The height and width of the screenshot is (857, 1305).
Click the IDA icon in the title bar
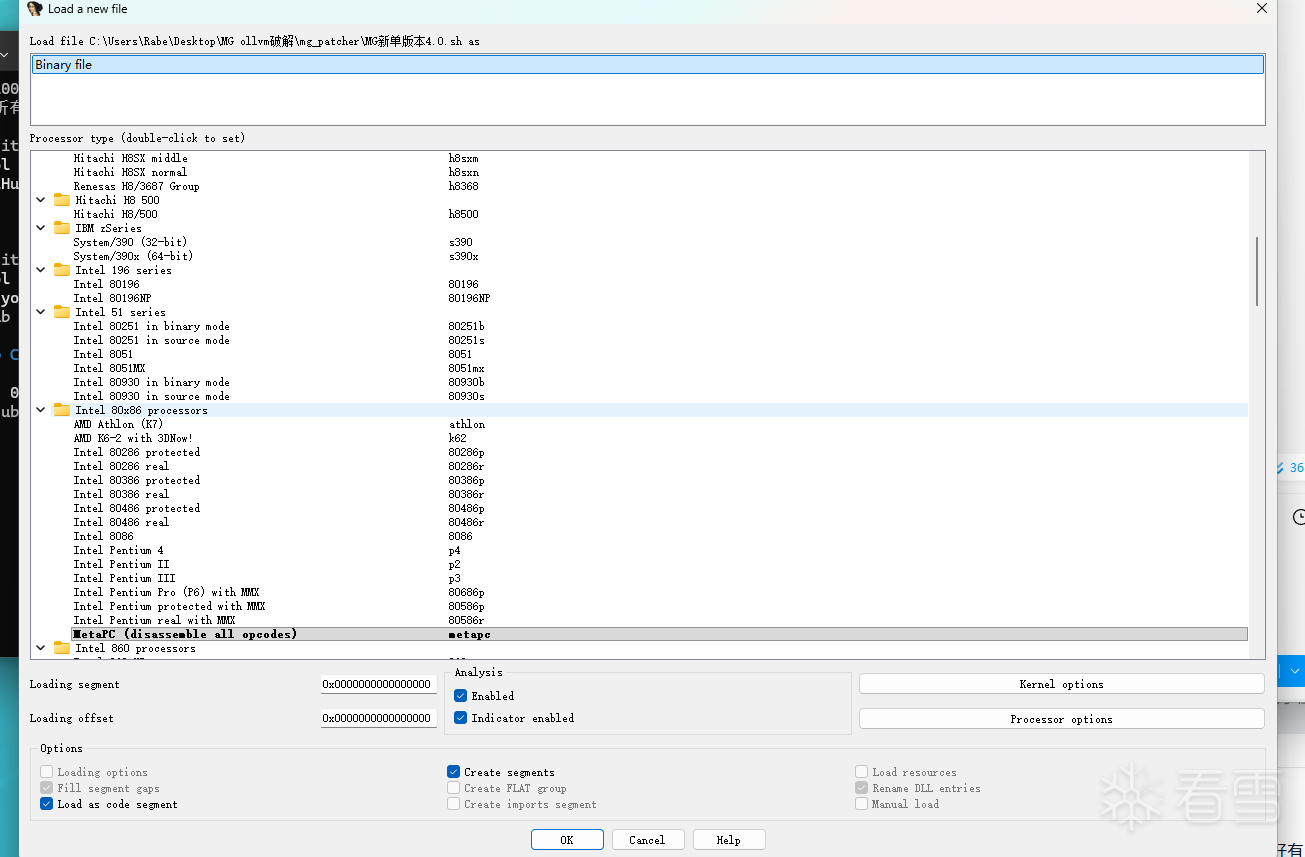tap(35, 9)
